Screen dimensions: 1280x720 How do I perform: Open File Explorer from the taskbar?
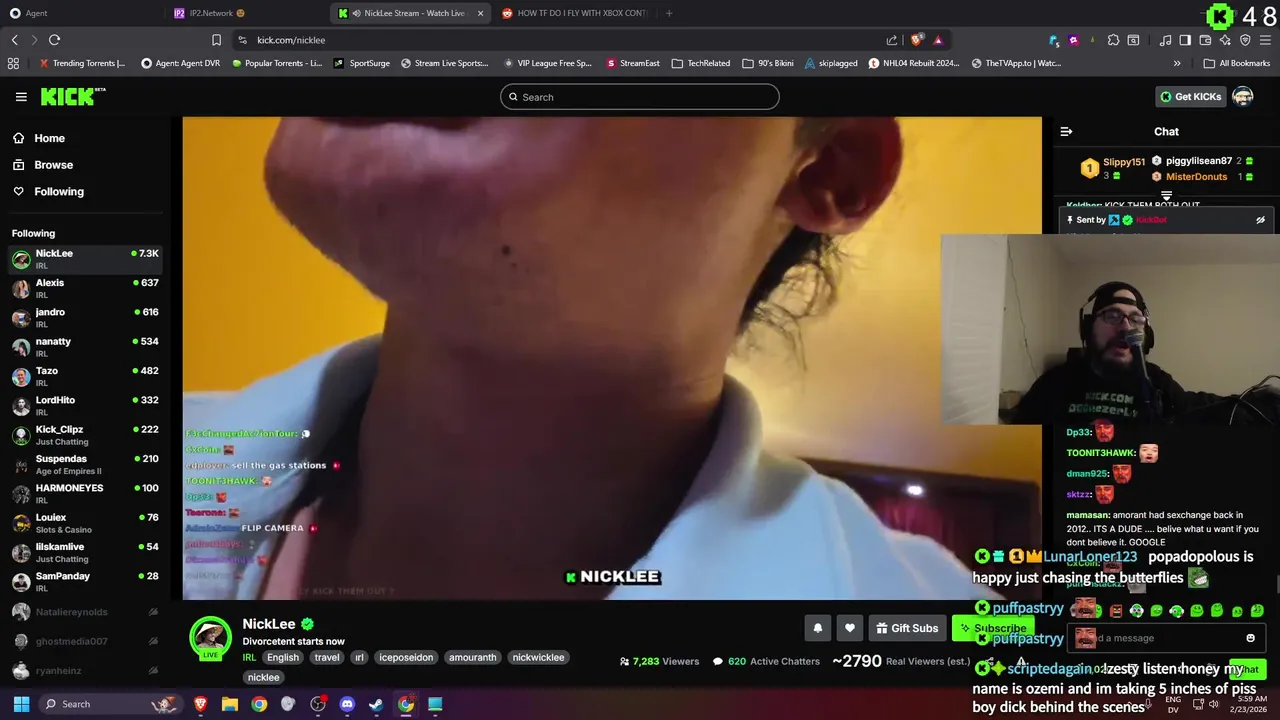(x=230, y=704)
